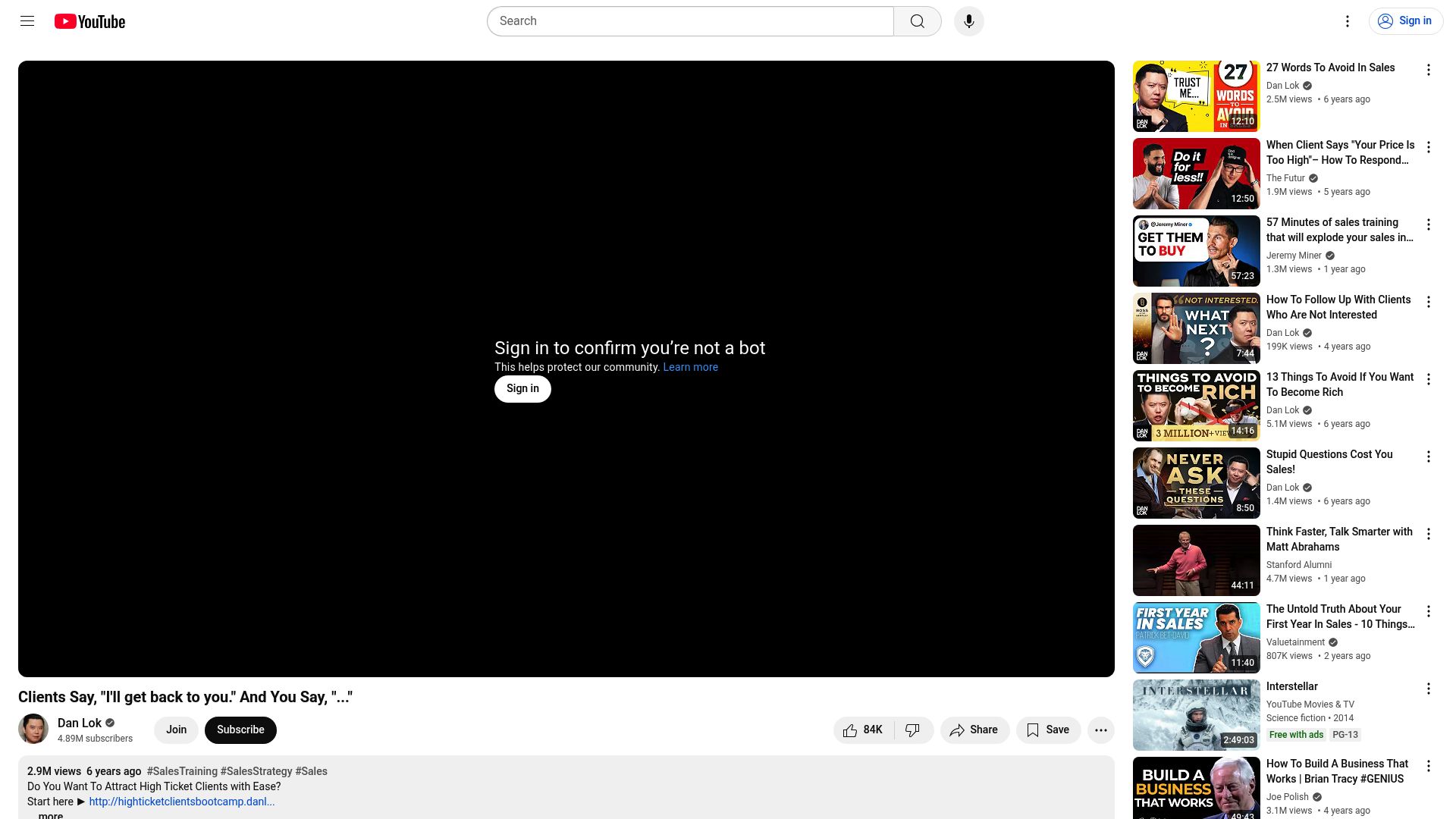Like the video with thumbs up
Image resolution: width=1456 pixels, height=819 pixels.
tap(864, 730)
